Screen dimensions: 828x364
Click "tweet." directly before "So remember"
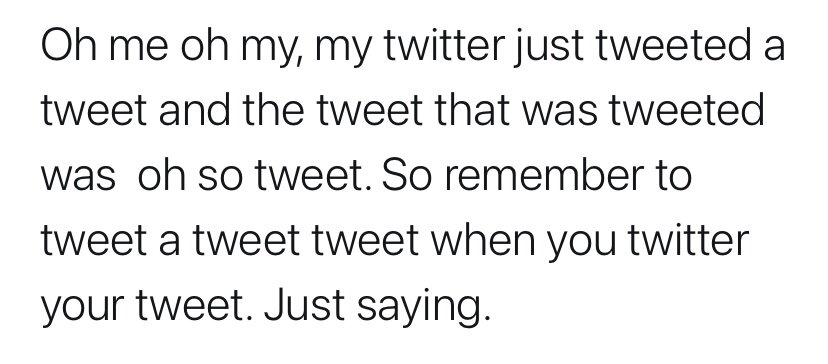point(313,175)
